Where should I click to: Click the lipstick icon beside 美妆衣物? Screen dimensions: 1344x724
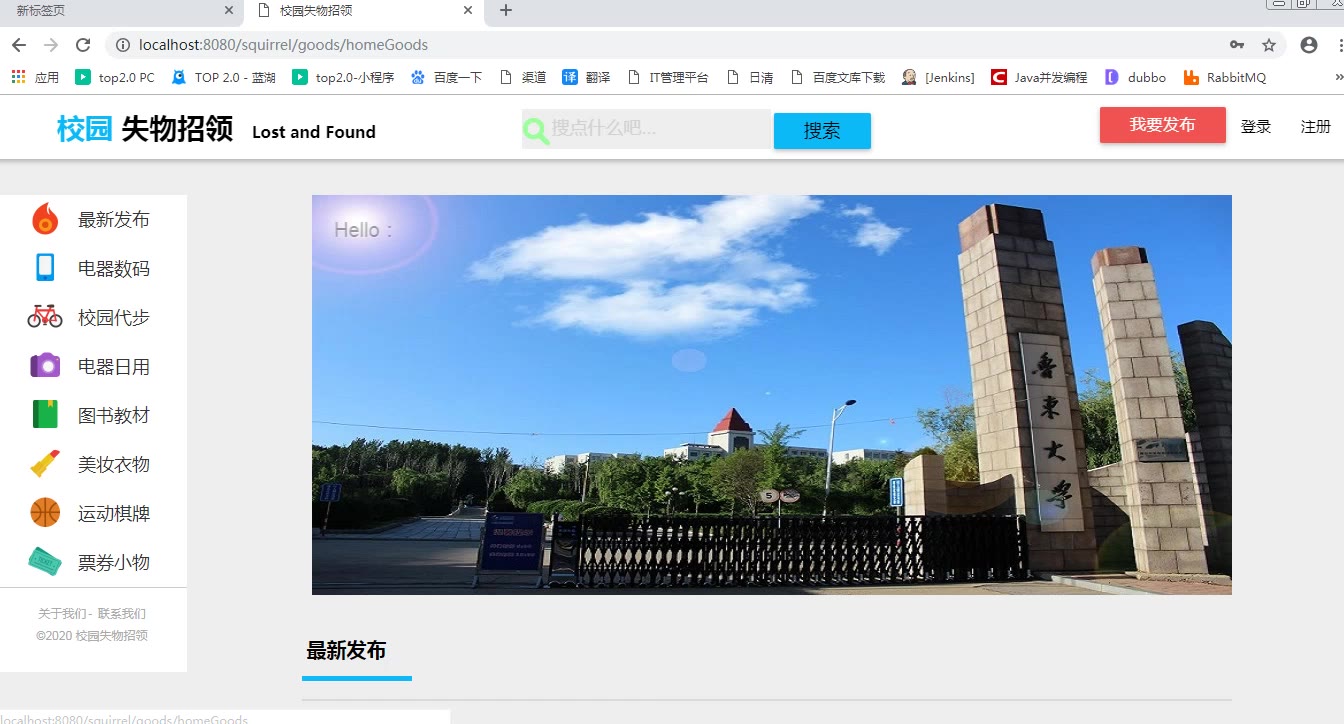[45, 464]
